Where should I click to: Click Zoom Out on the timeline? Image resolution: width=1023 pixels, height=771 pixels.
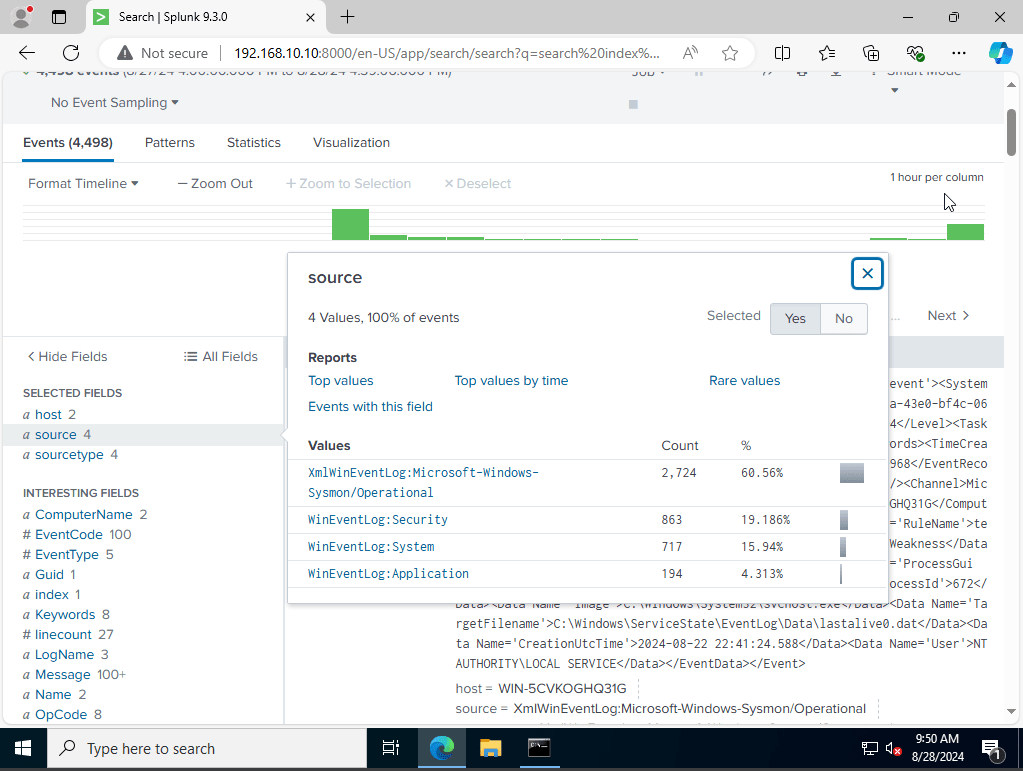coord(215,183)
